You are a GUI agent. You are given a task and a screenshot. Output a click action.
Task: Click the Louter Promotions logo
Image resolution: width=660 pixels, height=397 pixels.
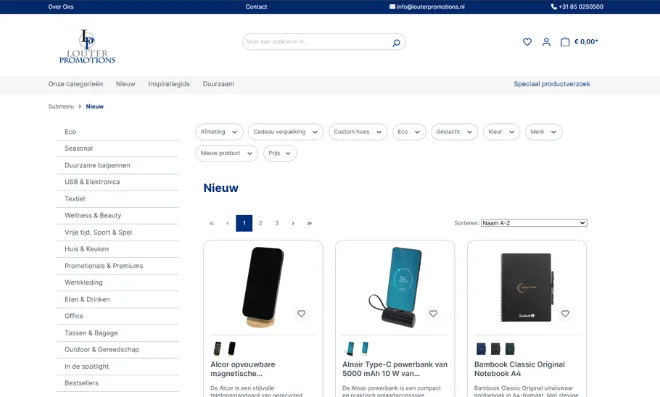[x=87, y=46]
